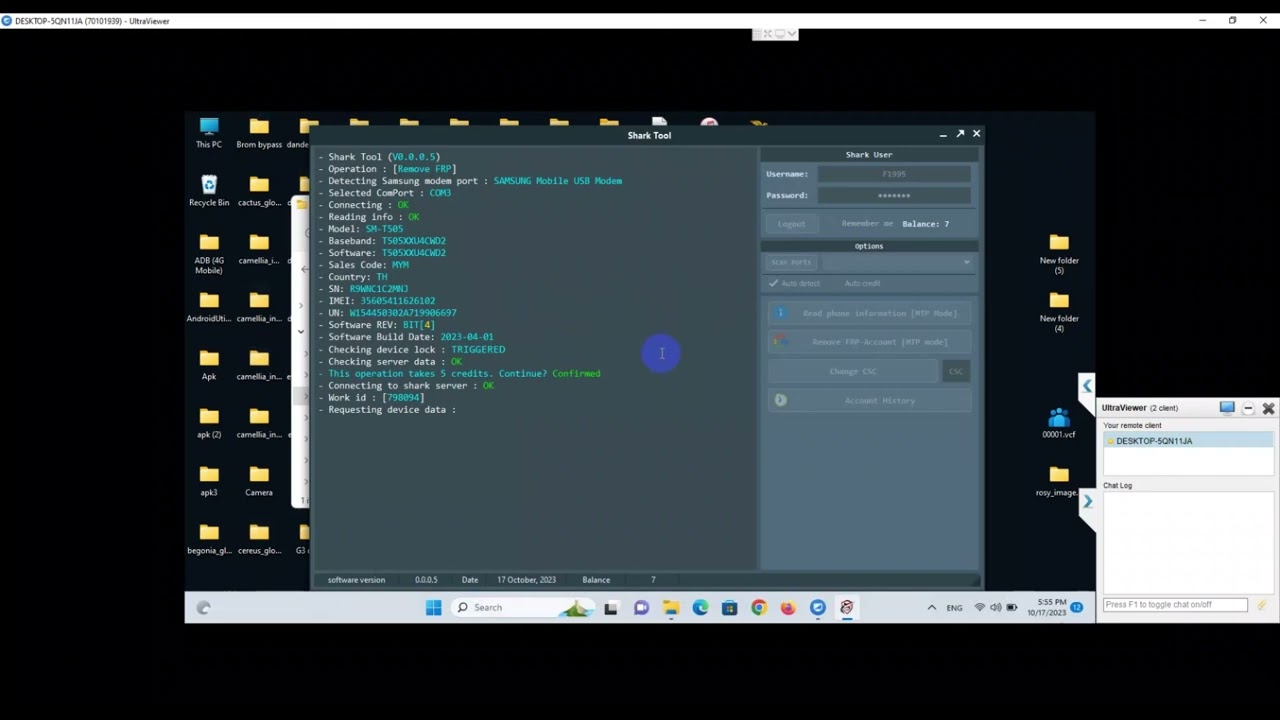Click the Logout button
This screenshot has height=720, width=1280.
(791, 224)
